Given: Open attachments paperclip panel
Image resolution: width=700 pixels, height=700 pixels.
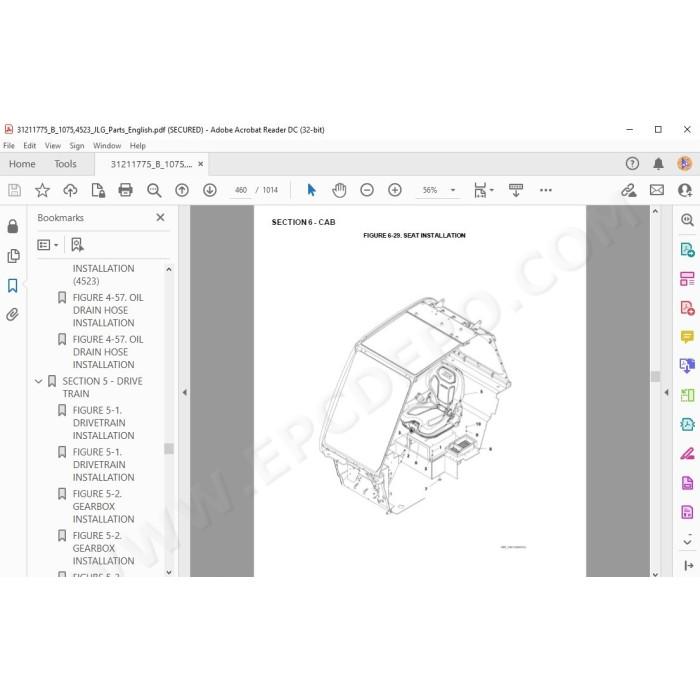Looking at the screenshot, I should point(13,315).
